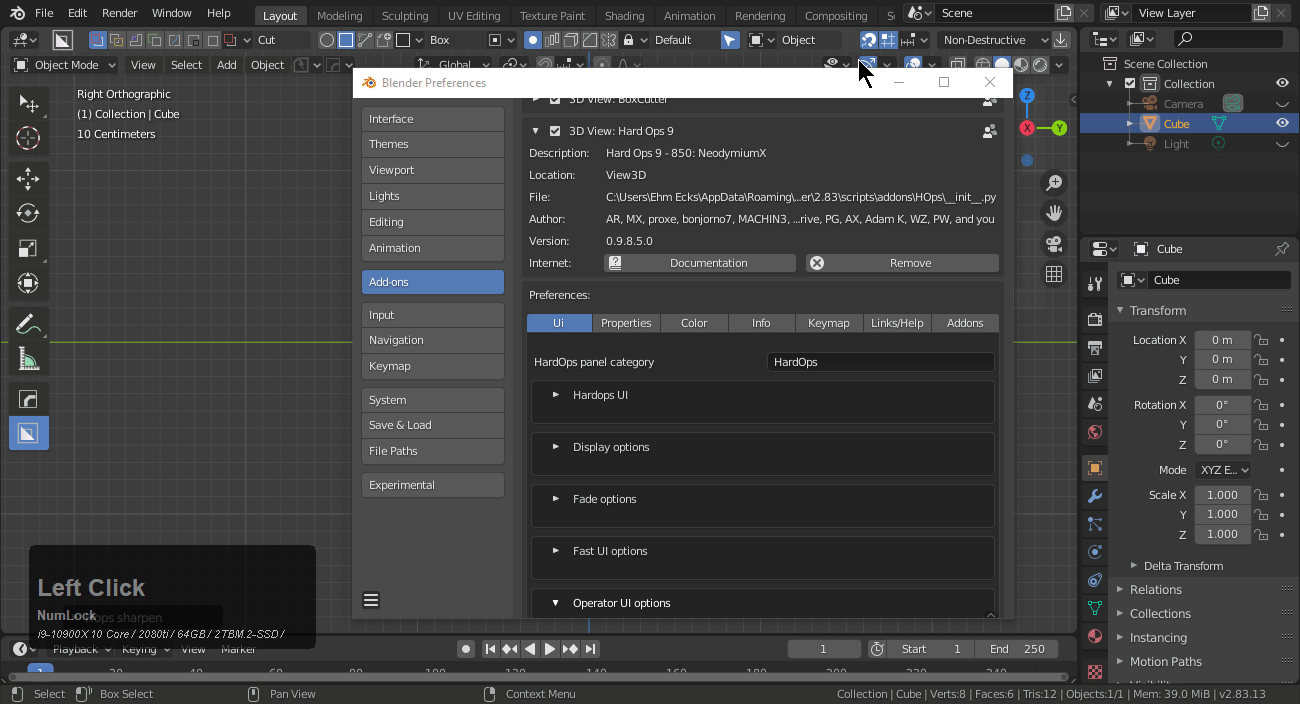1300x704 pixels.
Task: Click the HardOps panel category field
Action: 880,362
